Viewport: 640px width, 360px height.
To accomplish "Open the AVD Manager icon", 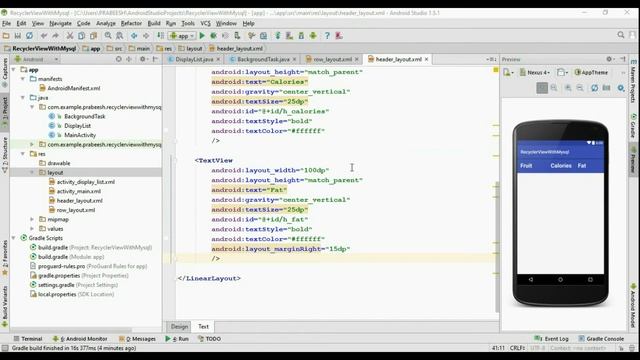I will point(289,36).
